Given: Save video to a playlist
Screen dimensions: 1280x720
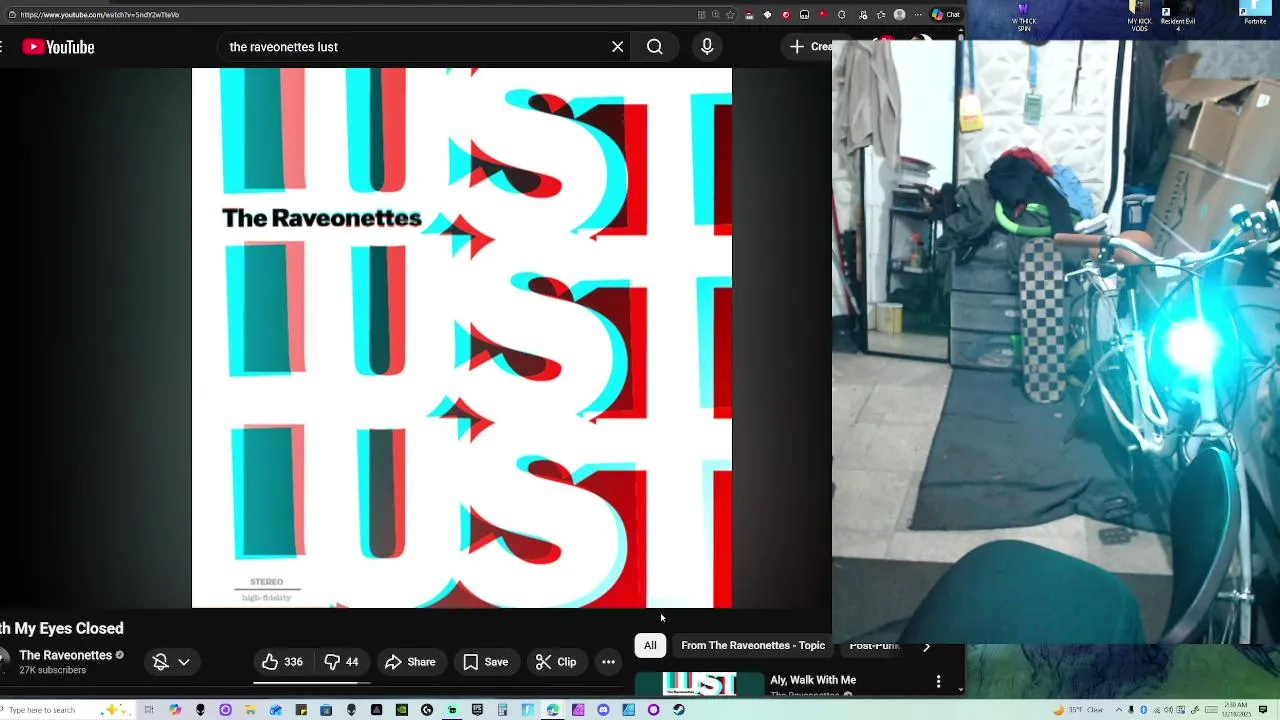Looking at the screenshot, I should (485, 662).
